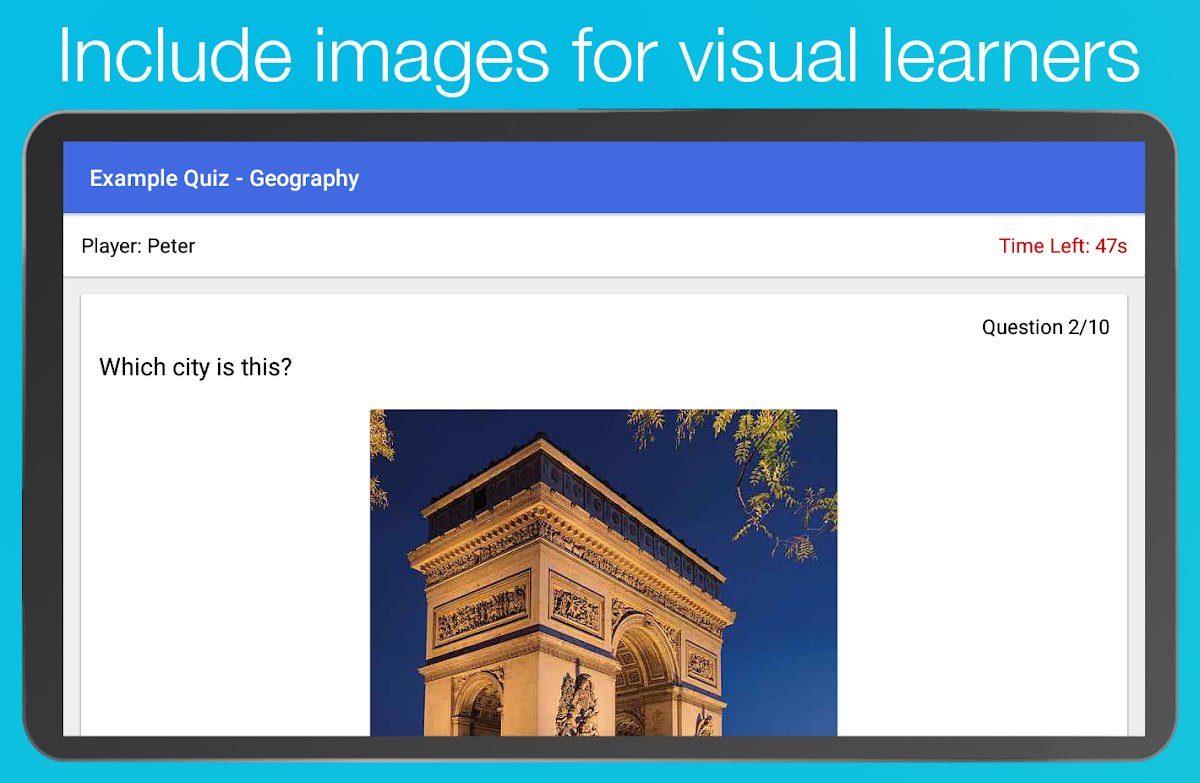Click the "47s" countdown value
This screenshot has width=1200, height=783.
click(1111, 246)
